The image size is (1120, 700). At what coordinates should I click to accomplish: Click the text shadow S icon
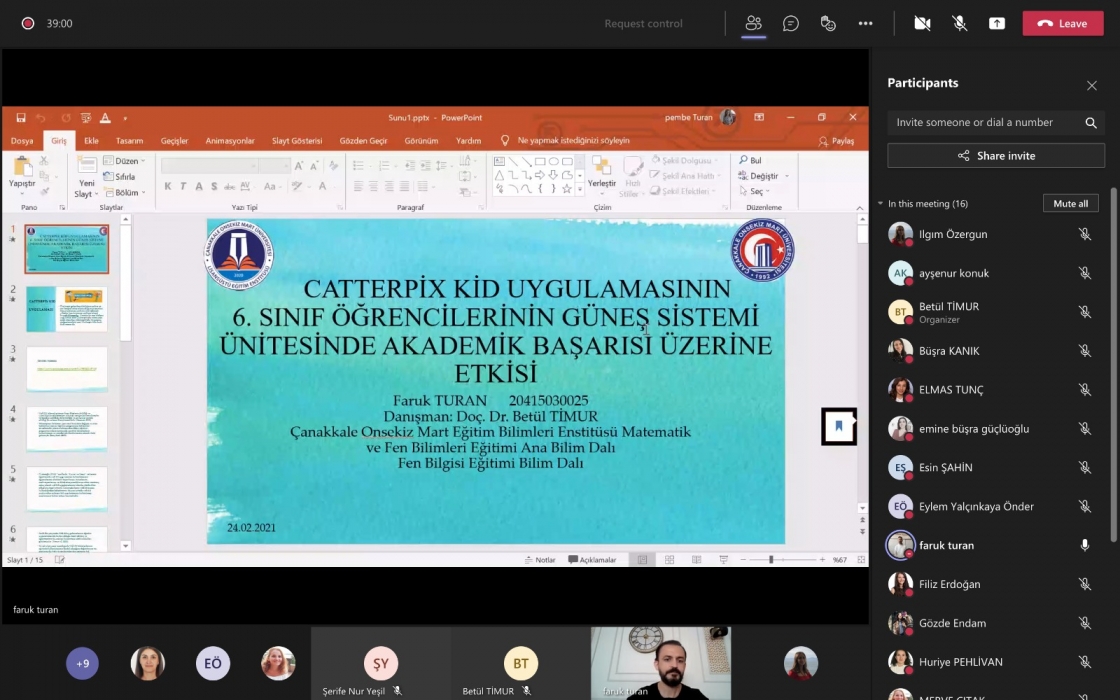[x=214, y=186]
